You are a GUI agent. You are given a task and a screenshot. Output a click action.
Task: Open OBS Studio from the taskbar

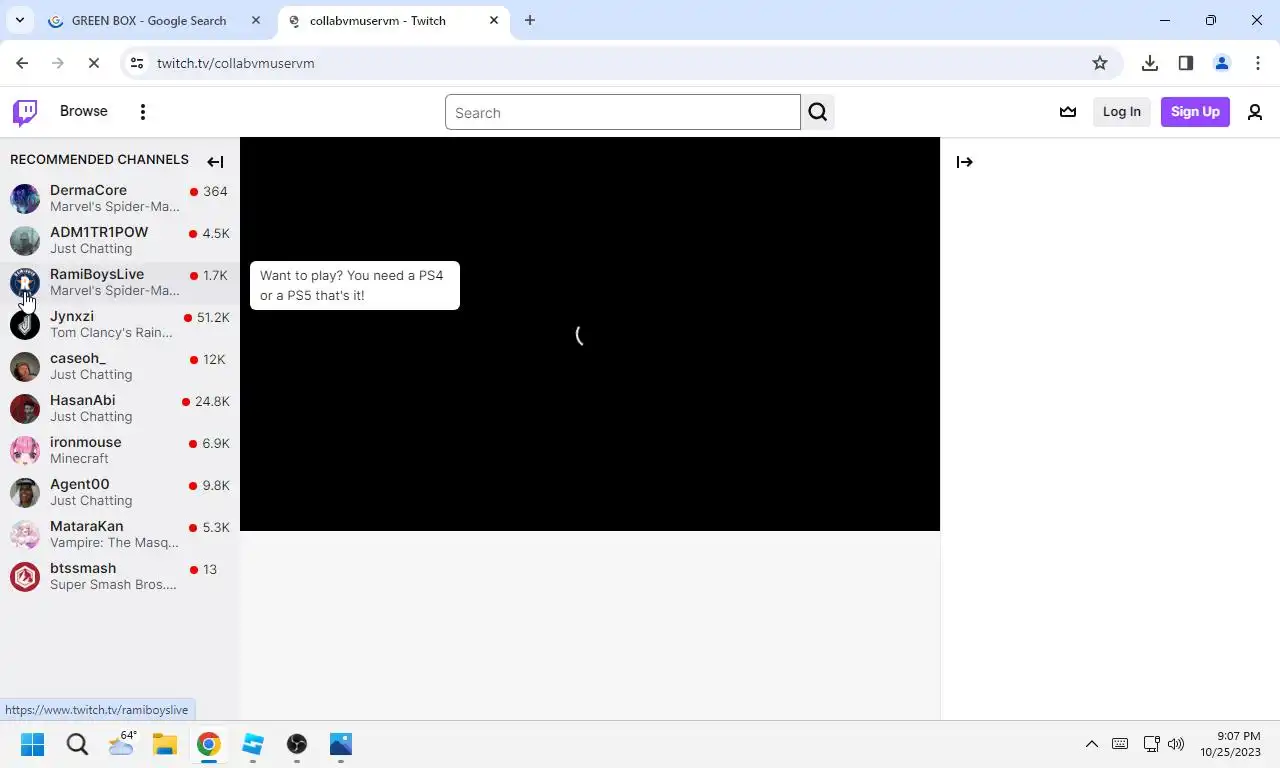pos(297,744)
